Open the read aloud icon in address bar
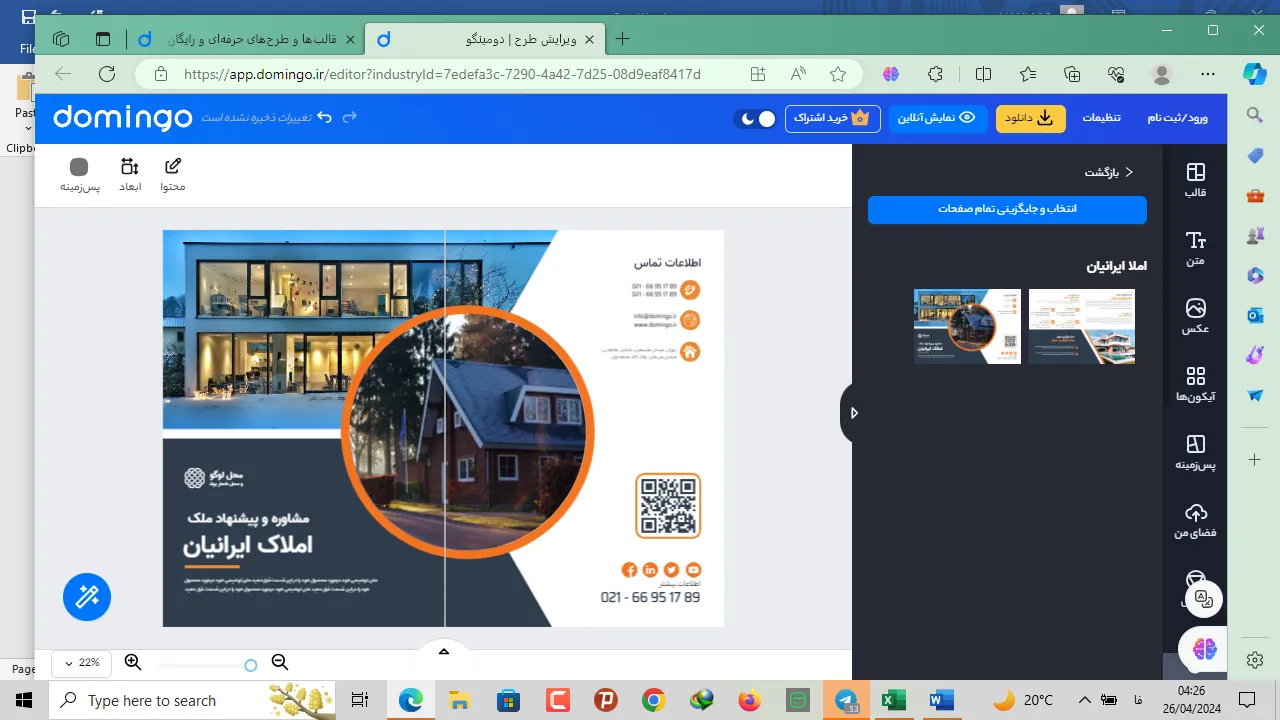The image size is (1280, 720). 798,74
